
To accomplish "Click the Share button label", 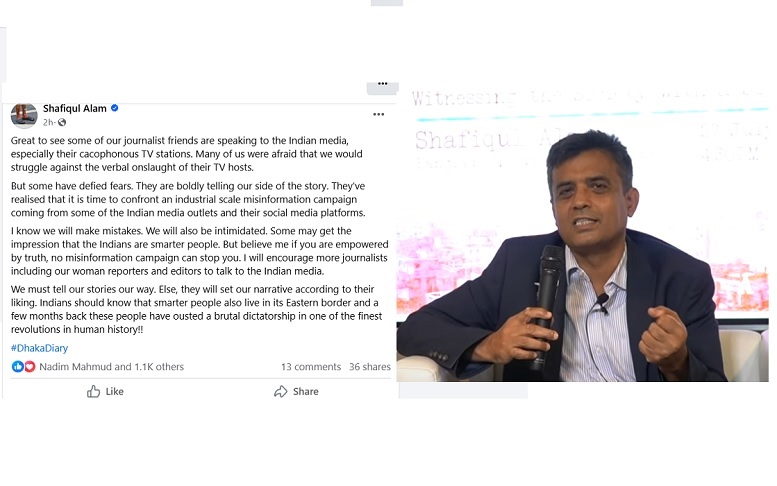I will point(306,391).
